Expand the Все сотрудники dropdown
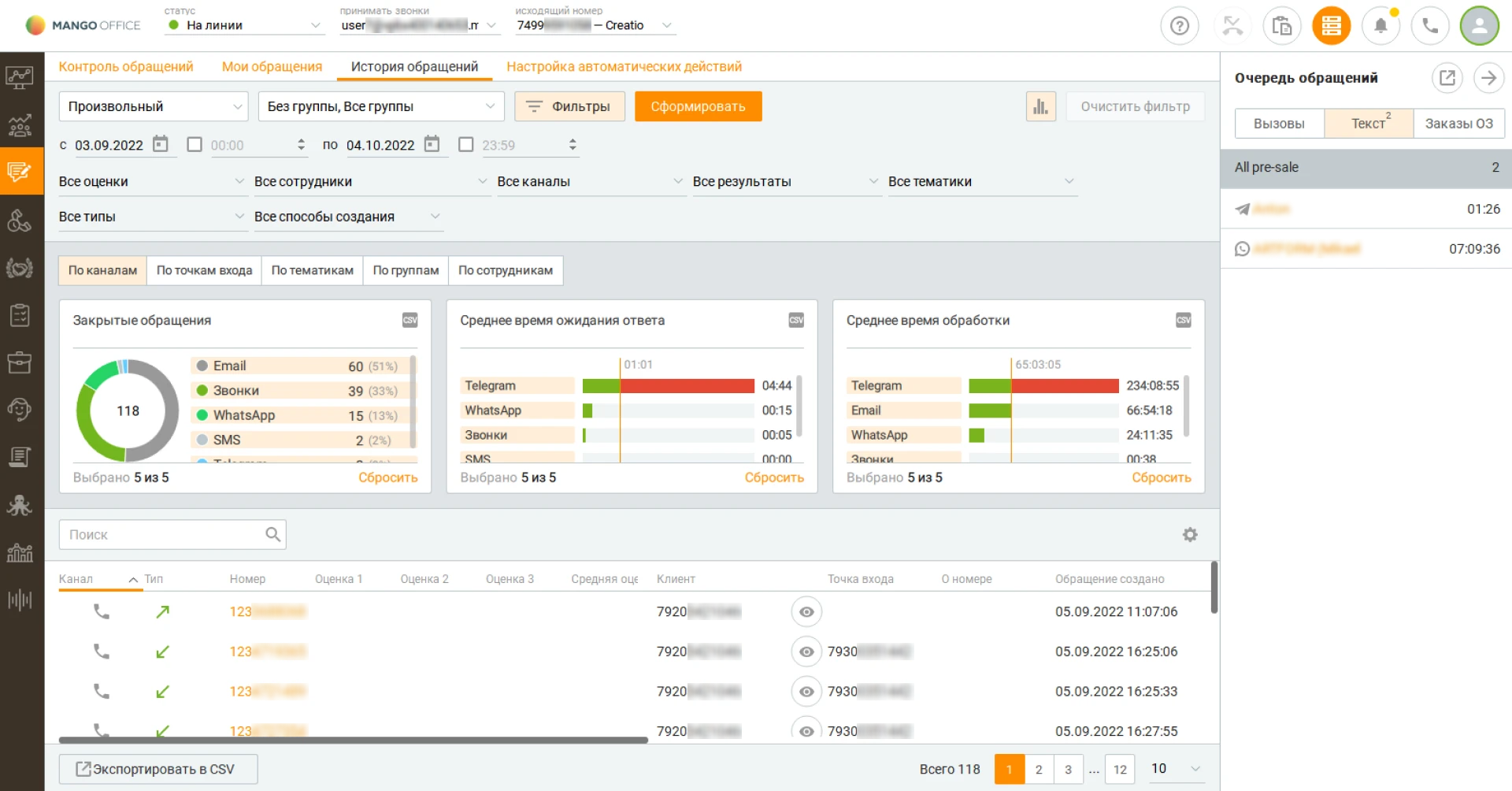The image size is (1512, 791). click(372, 182)
